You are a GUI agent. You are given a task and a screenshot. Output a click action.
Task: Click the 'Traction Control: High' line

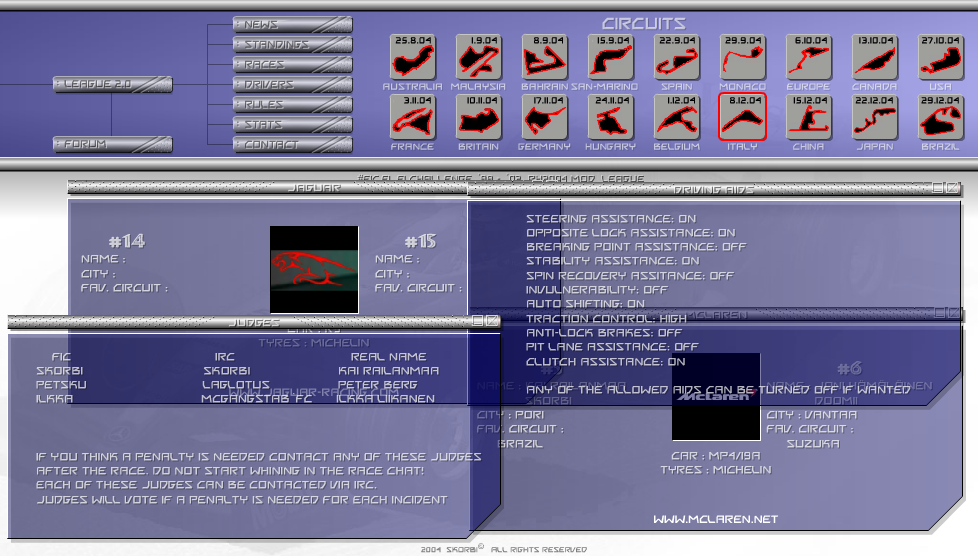[606, 318]
